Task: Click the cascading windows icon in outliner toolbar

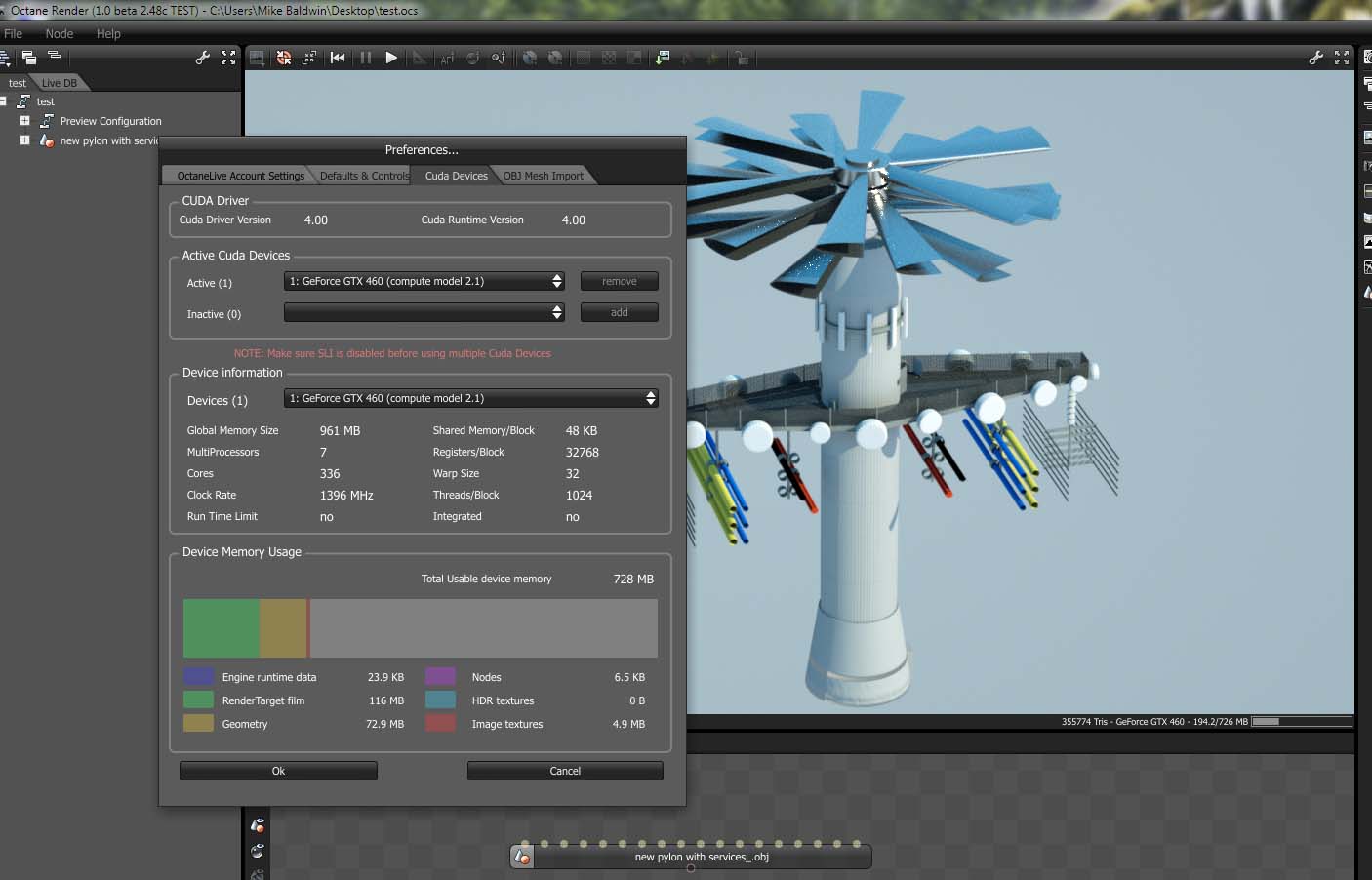Action: (29, 58)
